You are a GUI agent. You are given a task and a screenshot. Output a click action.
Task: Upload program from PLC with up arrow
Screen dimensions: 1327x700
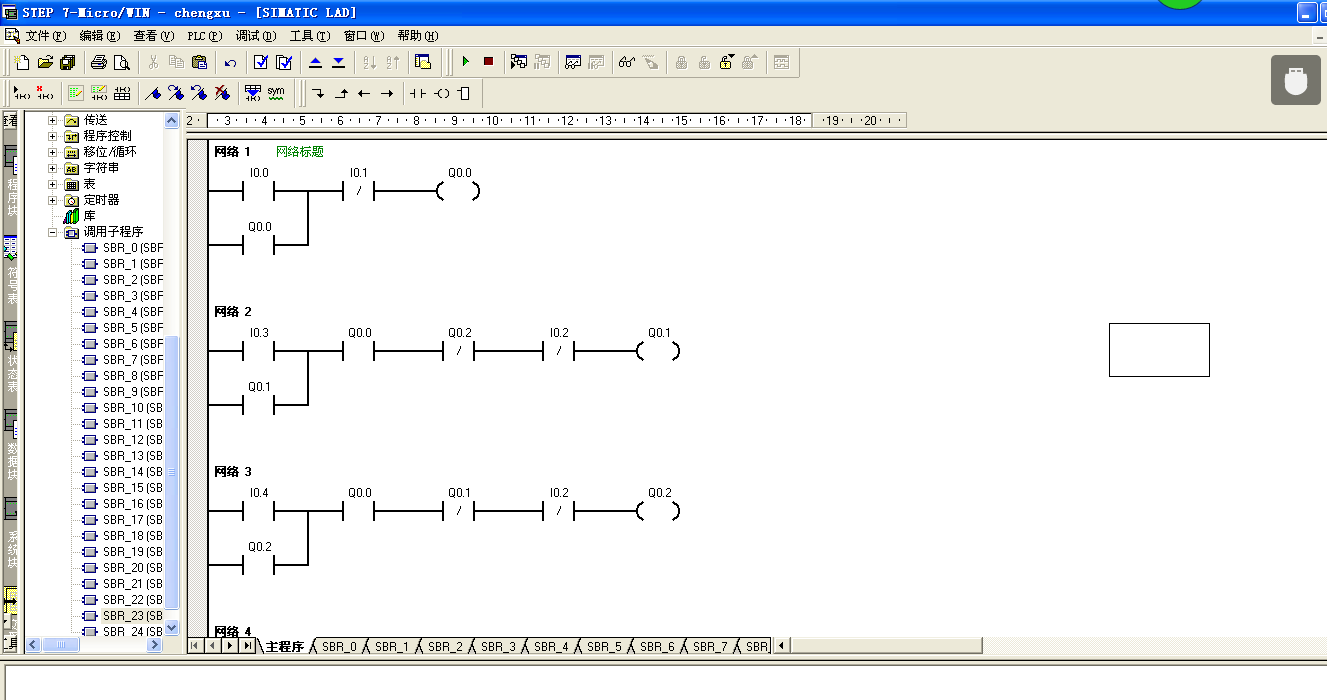click(x=315, y=62)
